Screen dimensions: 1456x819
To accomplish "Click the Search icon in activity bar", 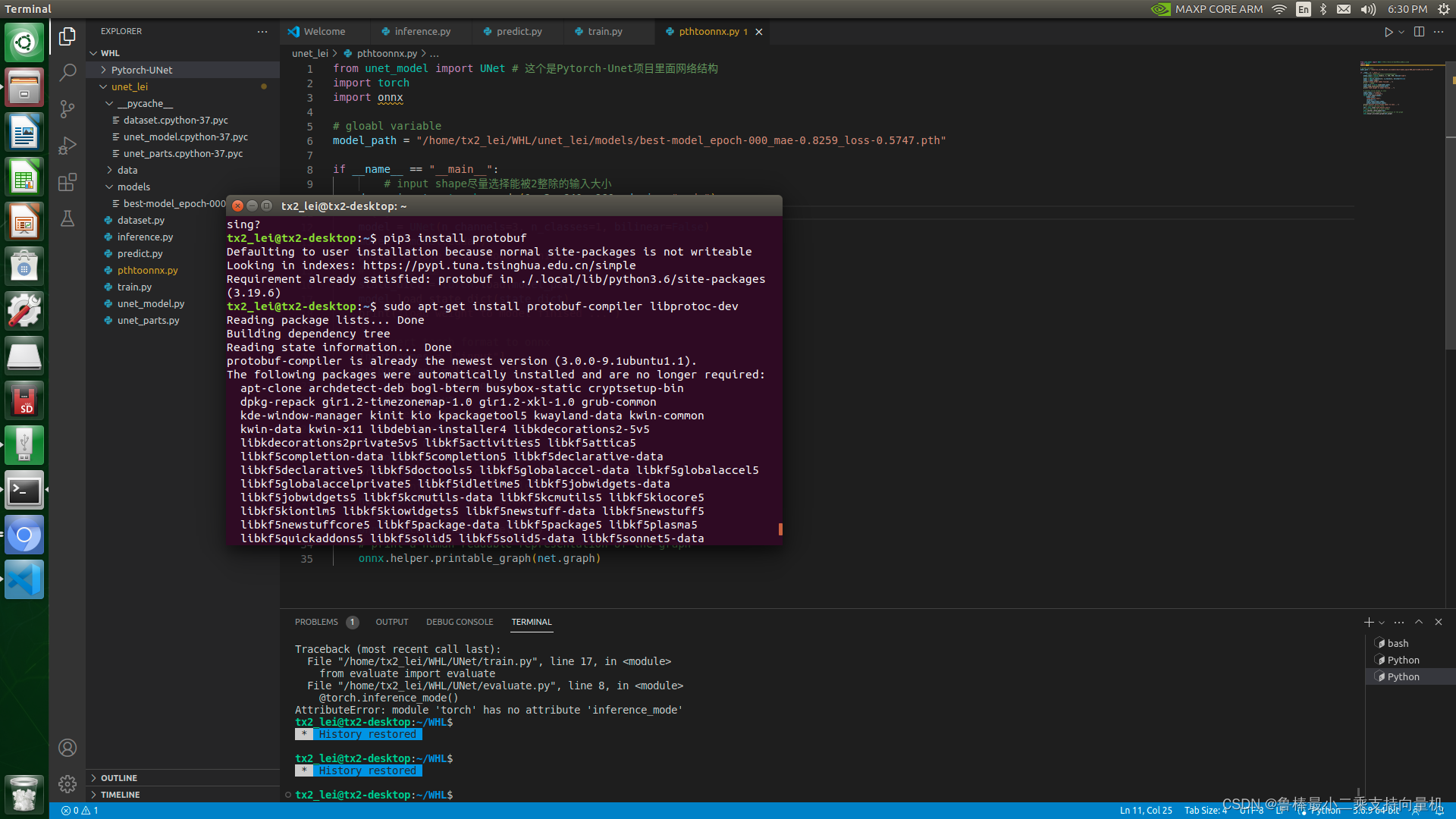I will point(67,71).
